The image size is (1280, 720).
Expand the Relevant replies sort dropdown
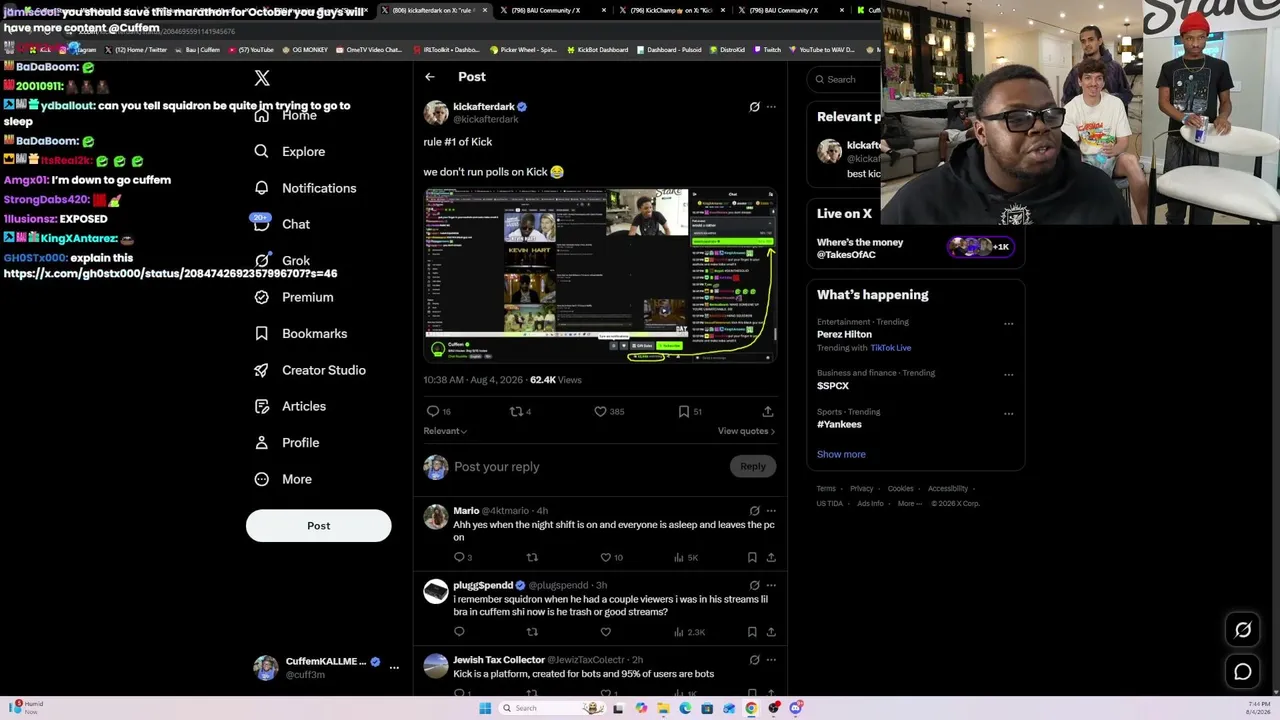[x=445, y=431]
